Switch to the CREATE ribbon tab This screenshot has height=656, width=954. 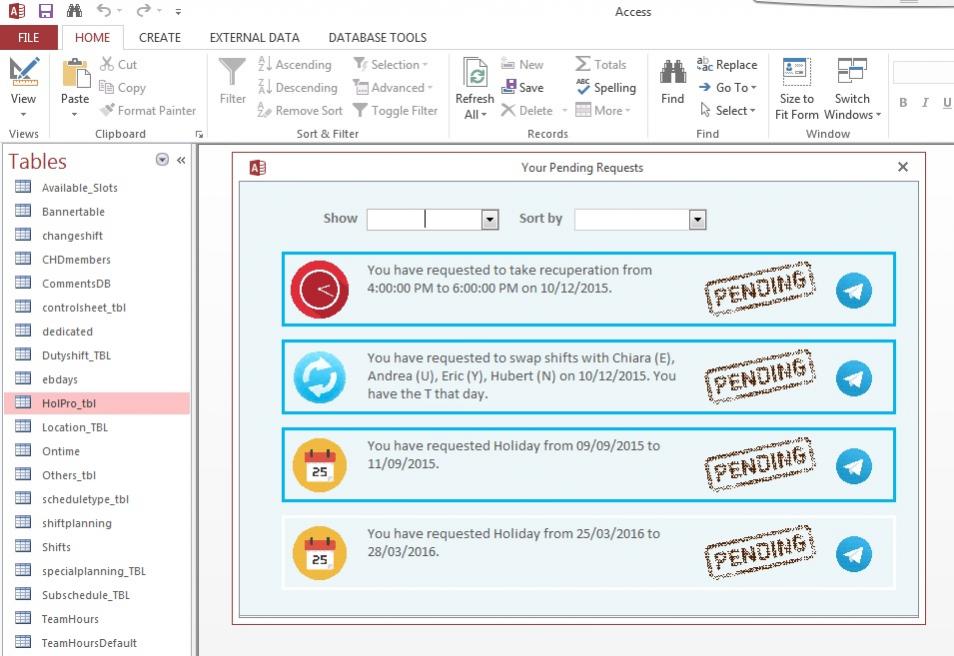pyautogui.click(x=159, y=38)
